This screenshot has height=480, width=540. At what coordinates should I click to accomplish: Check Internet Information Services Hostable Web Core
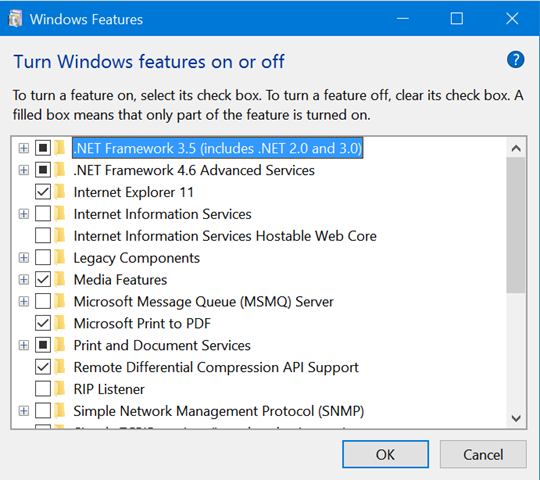coord(43,236)
